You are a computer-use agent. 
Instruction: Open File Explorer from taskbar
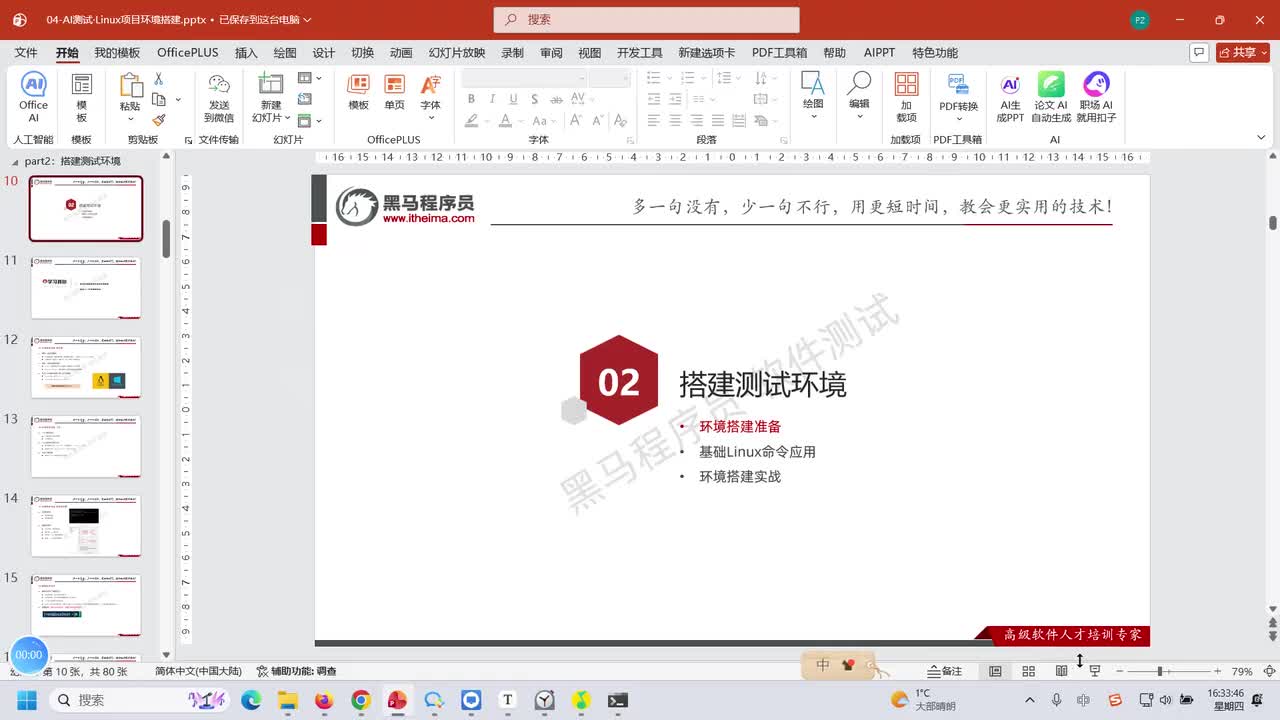tap(288, 700)
